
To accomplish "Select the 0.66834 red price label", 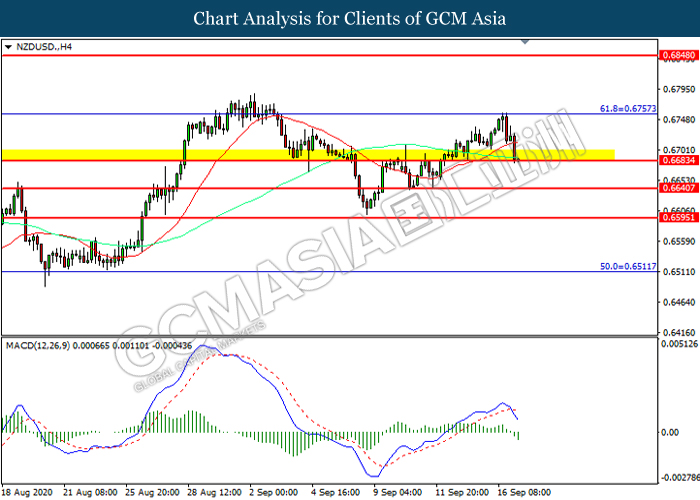I will coord(679,160).
